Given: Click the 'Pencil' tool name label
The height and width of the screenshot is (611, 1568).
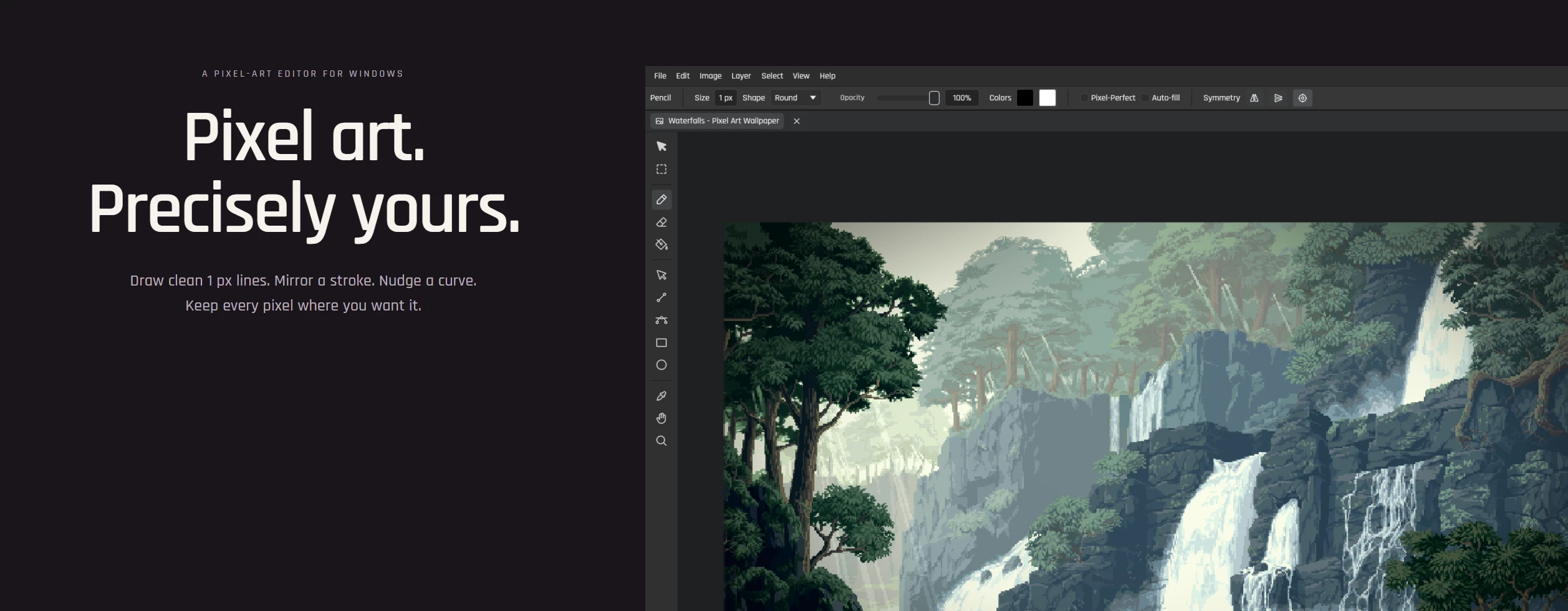Looking at the screenshot, I should pyautogui.click(x=660, y=98).
